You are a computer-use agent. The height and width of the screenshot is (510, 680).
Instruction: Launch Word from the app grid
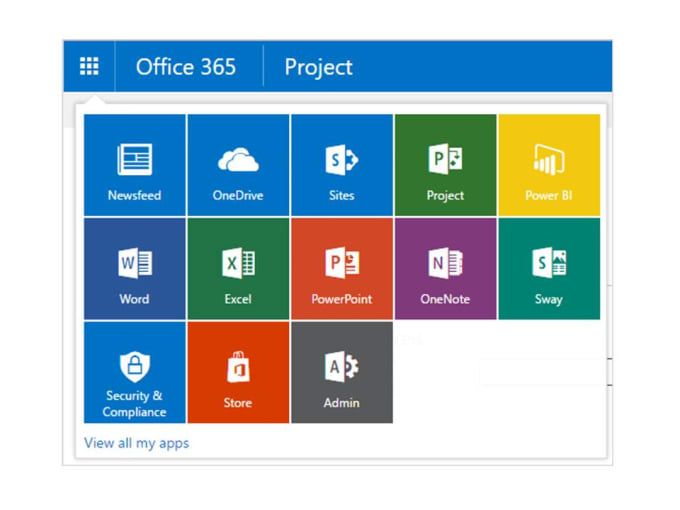tap(135, 269)
